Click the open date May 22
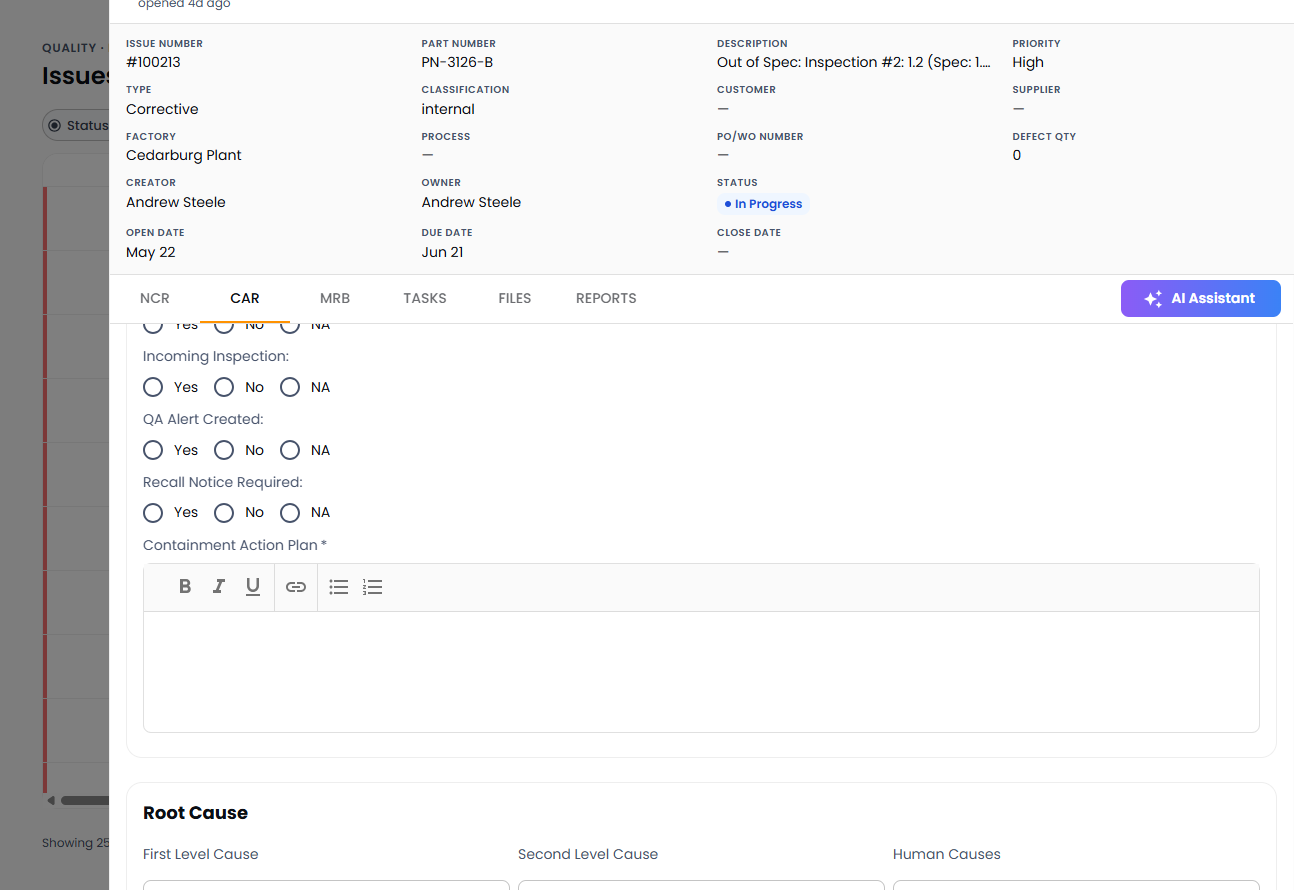This screenshot has width=1294, height=890. (151, 252)
